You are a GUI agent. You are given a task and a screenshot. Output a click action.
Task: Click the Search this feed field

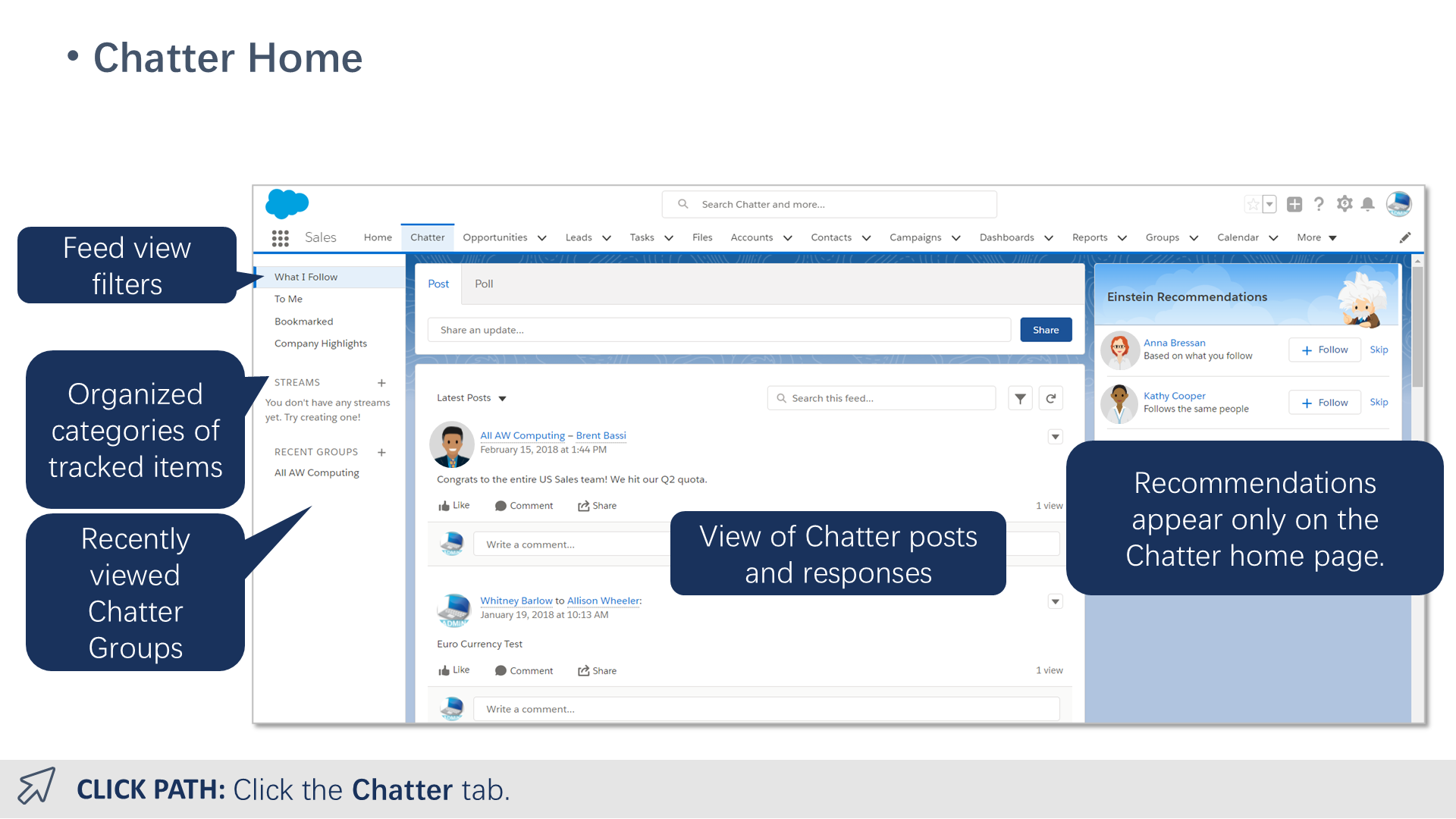882,398
